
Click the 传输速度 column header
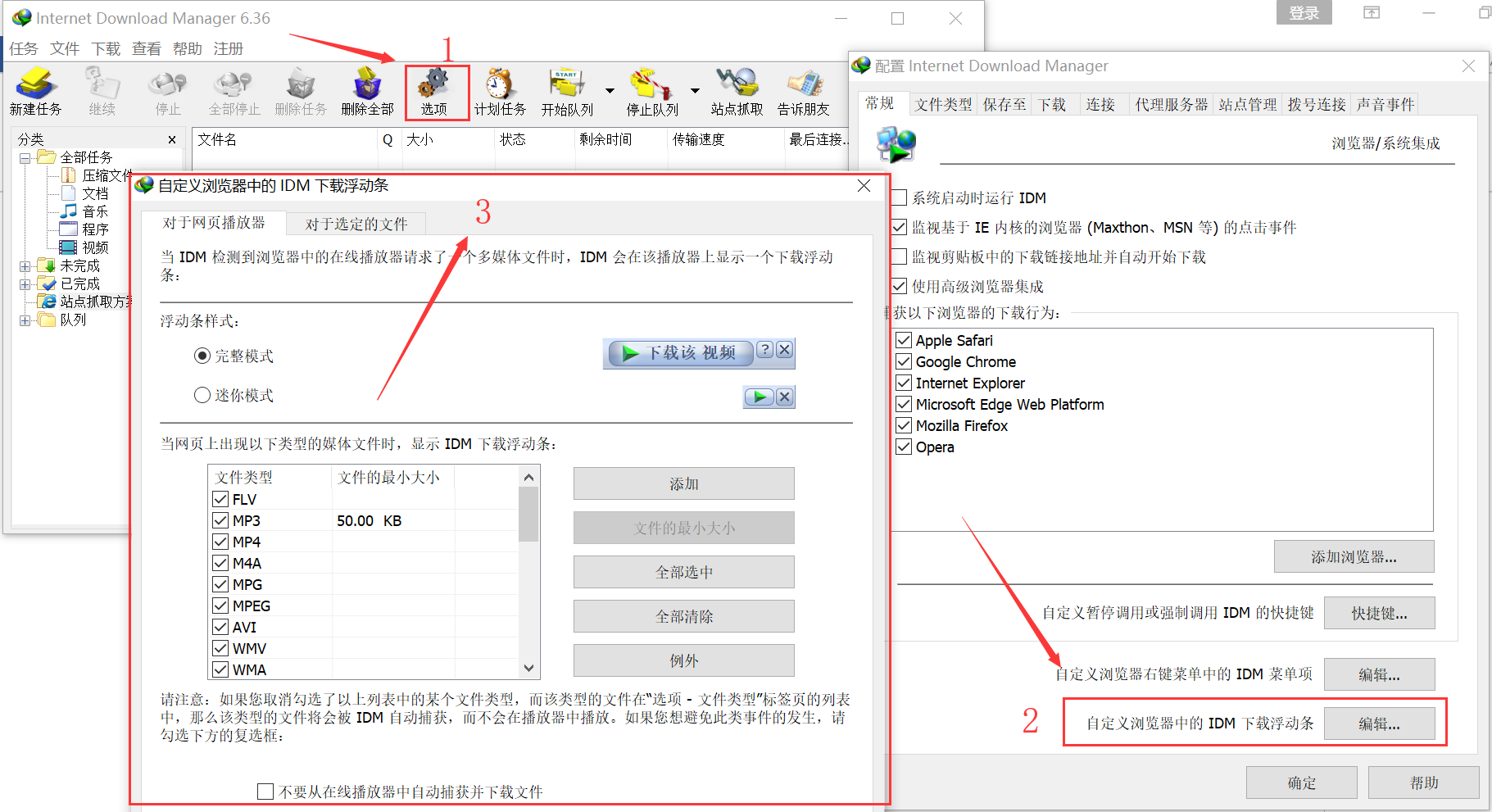click(x=725, y=140)
